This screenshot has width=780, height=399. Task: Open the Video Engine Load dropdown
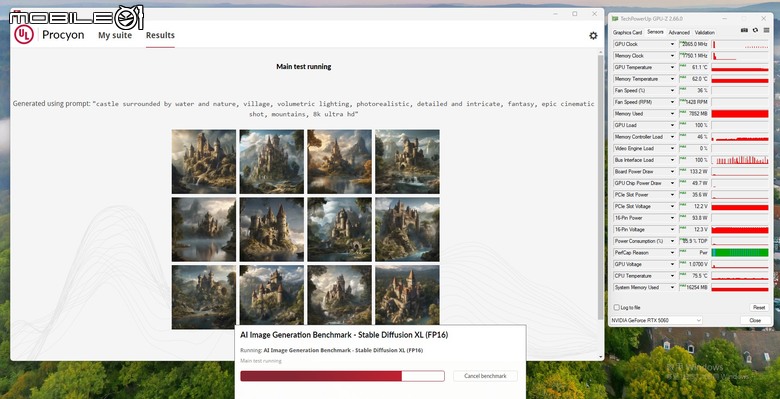click(x=673, y=148)
